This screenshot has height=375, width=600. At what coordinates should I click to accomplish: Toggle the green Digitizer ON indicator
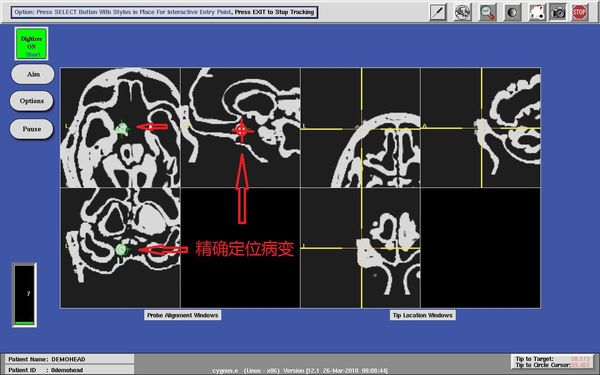coord(31,44)
